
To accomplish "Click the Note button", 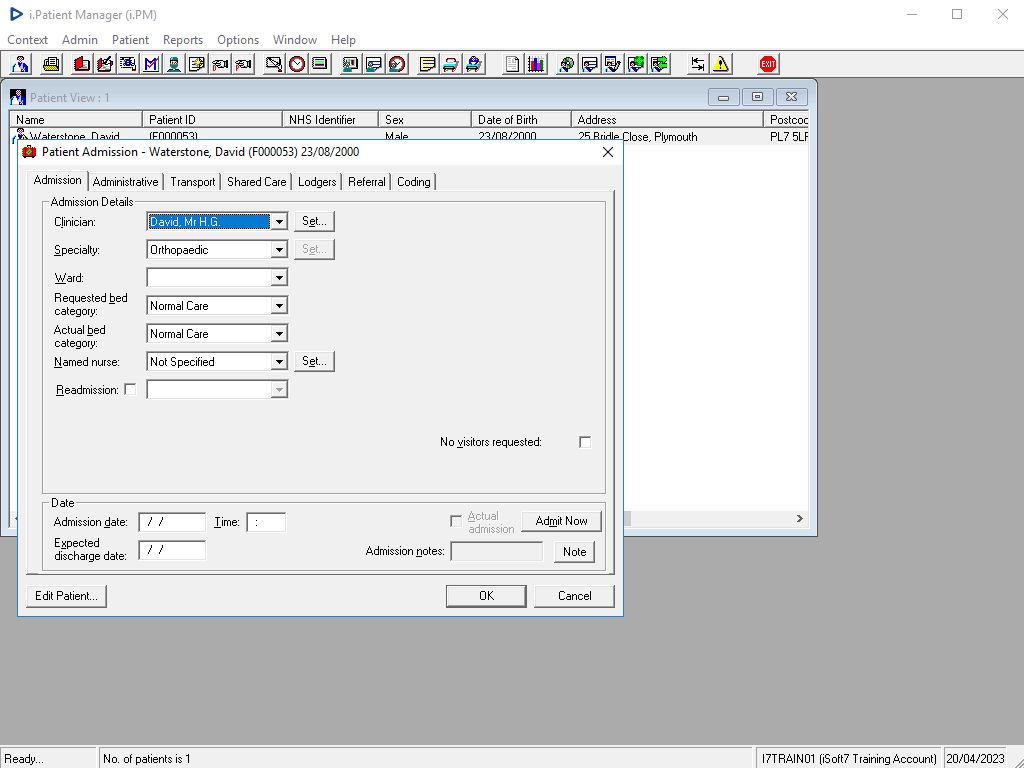I will pyautogui.click(x=575, y=552).
